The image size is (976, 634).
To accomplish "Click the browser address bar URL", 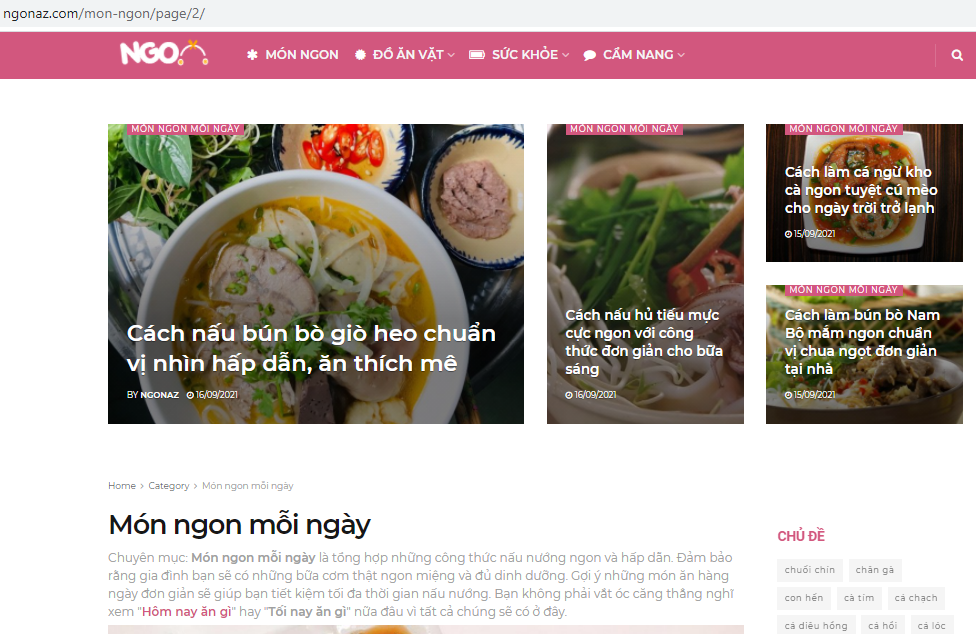I will 104,14.
